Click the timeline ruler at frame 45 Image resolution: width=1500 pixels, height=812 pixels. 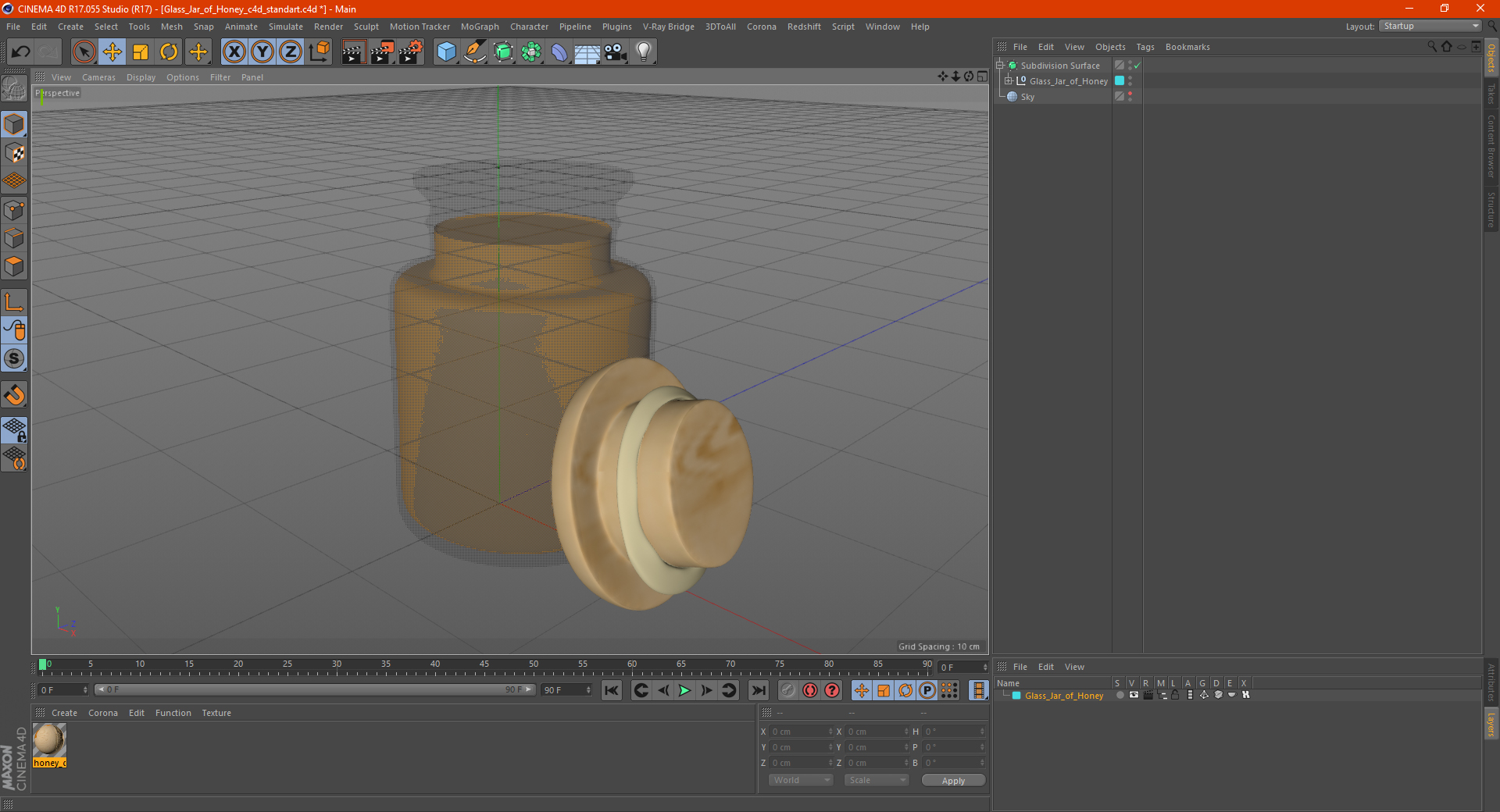click(484, 665)
